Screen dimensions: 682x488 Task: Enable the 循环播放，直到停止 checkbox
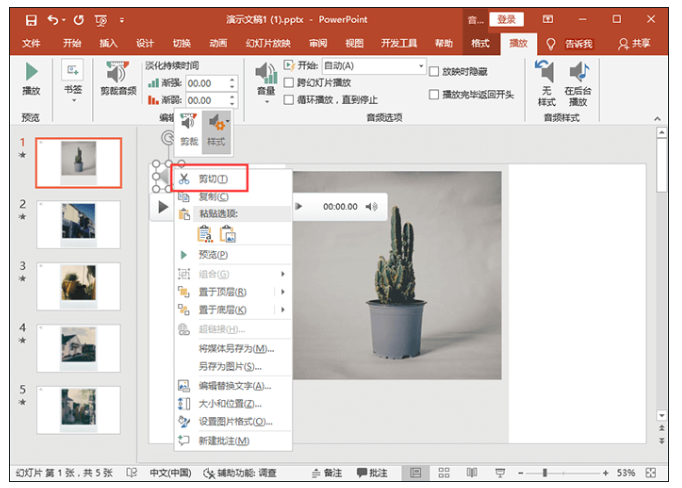pyautogui.click(x=288, y=100)
